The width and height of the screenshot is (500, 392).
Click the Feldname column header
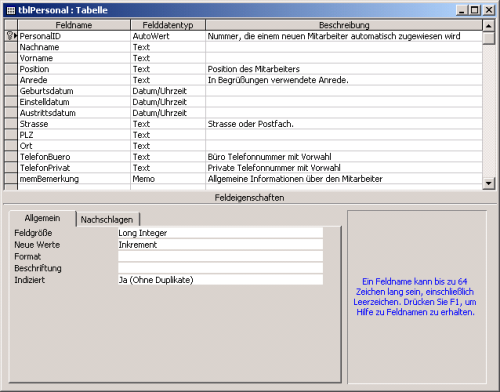[x=74, y=25]
